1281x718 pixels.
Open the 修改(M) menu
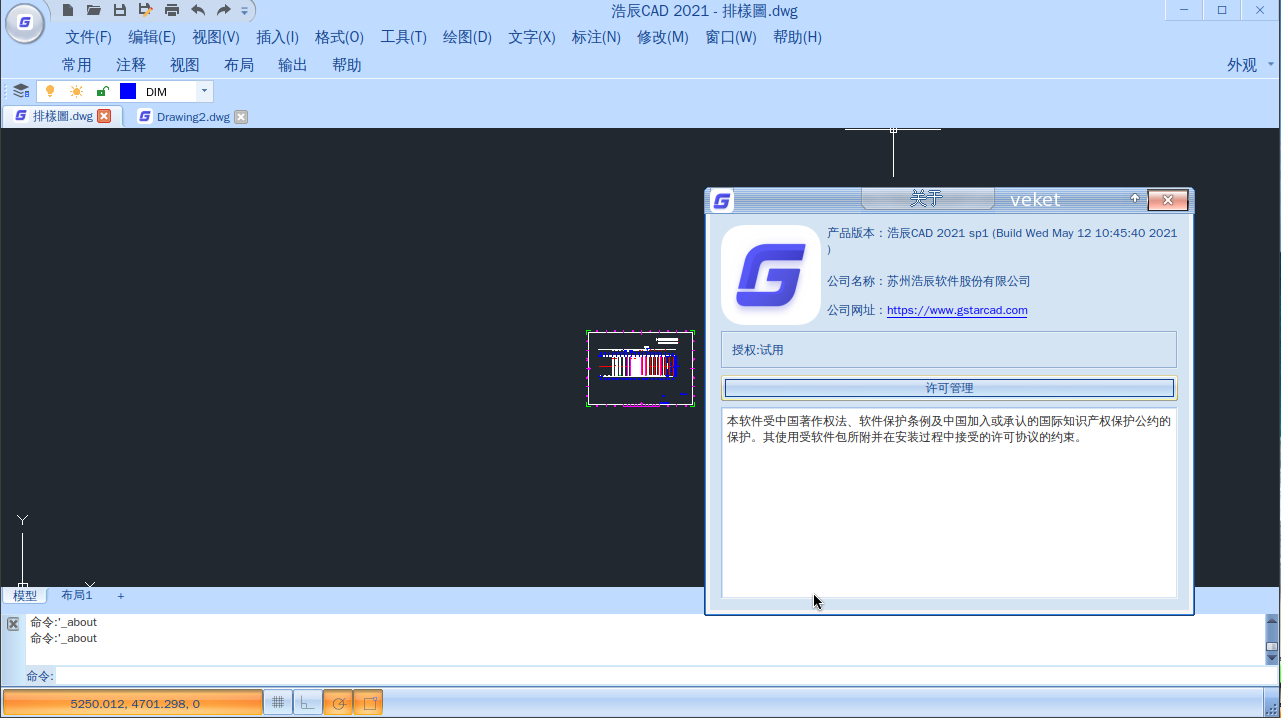click(663, 37)
